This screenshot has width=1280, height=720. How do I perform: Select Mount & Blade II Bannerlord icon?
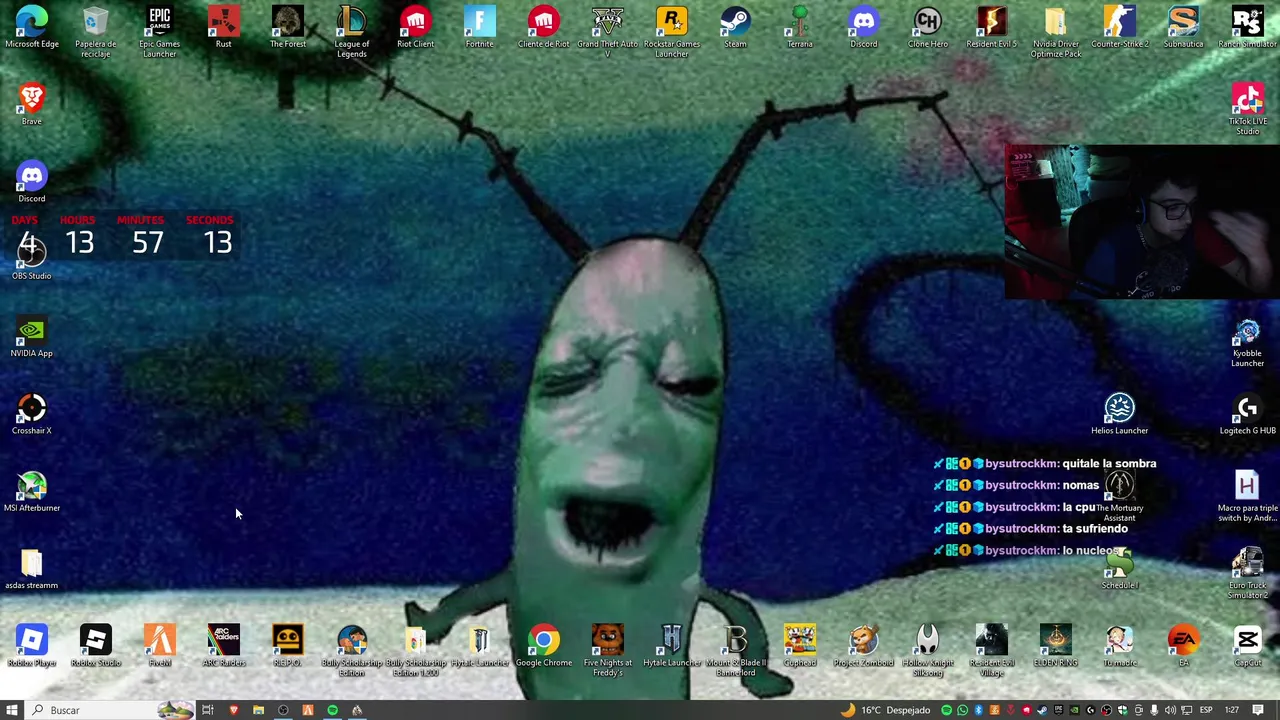(735, 650)
